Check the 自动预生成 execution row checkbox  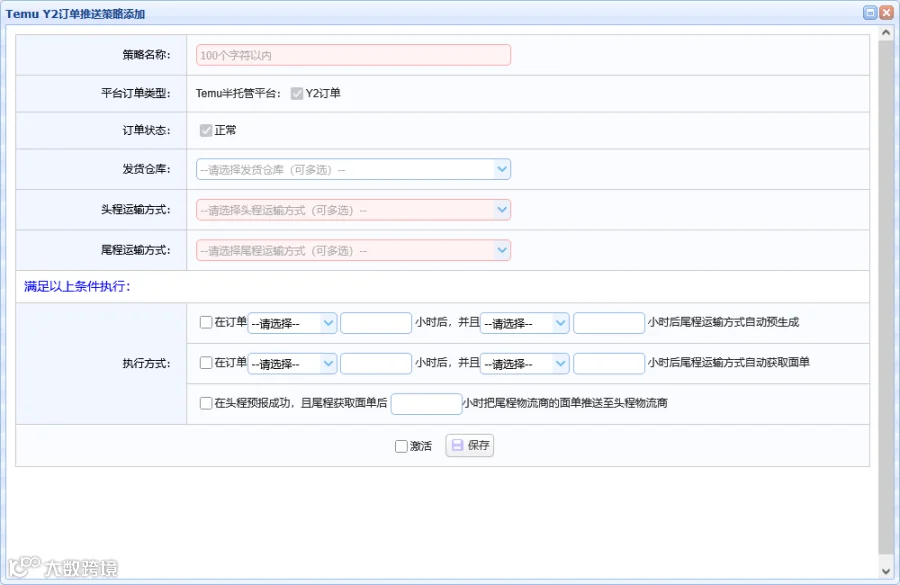pyautogui.click(x=206, y=322)
